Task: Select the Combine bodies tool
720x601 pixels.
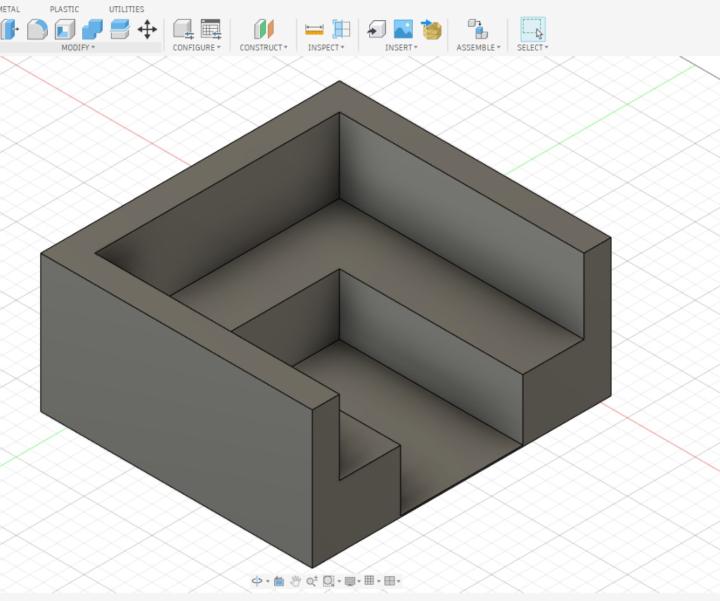Action: [92, 29]
